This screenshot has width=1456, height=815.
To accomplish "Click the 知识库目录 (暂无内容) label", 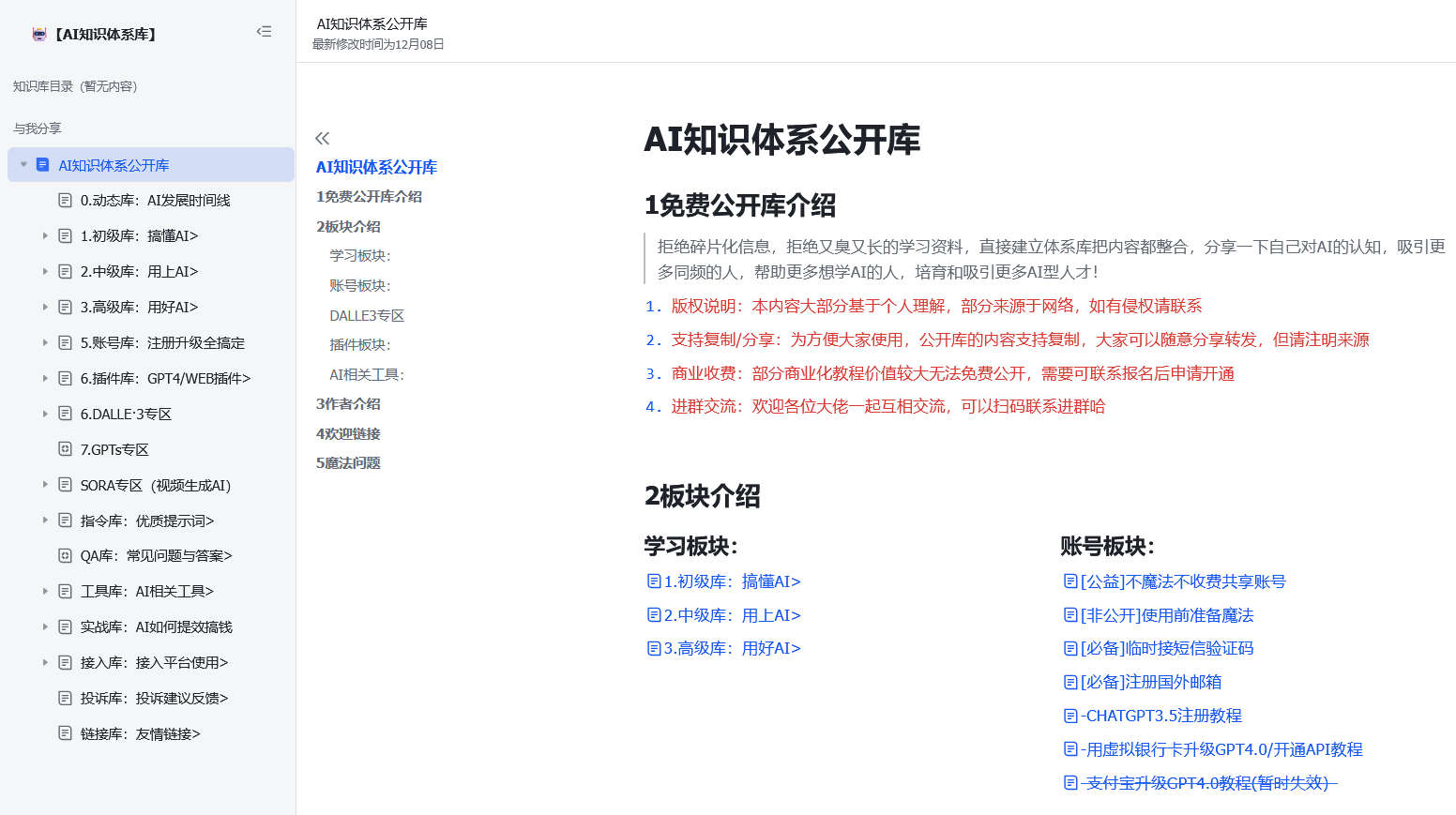I will [x=75, y=86].
